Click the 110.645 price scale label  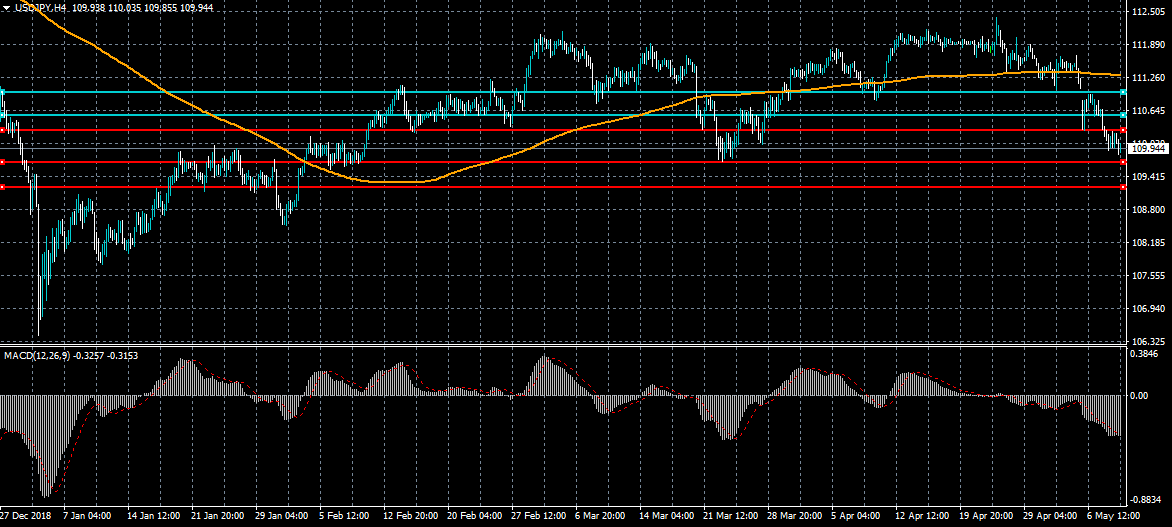1150,111
